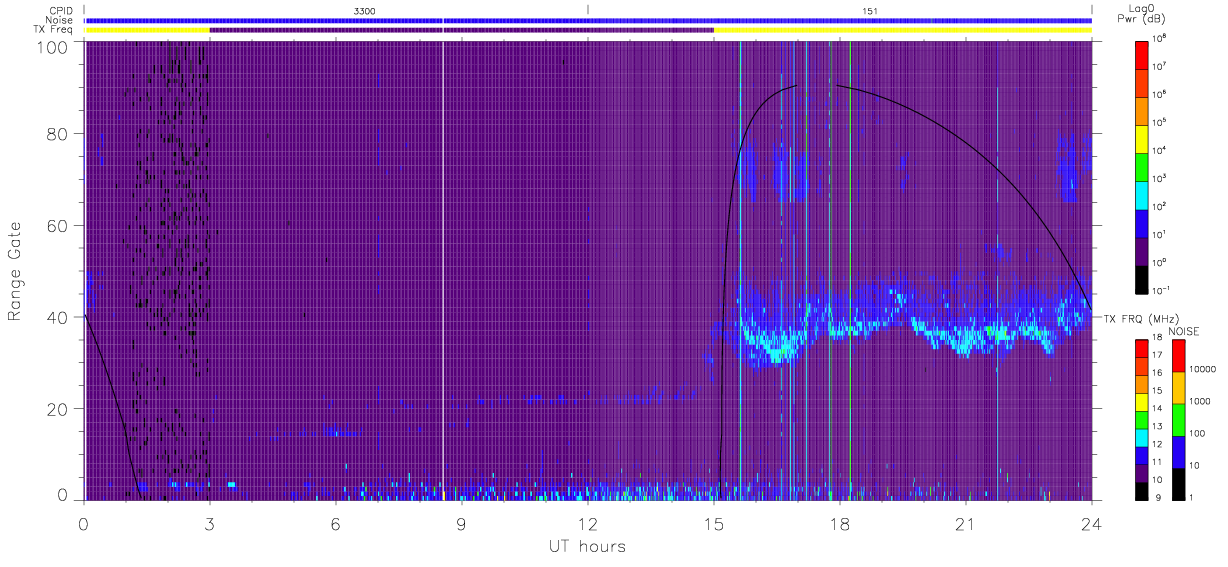1228x567 pixels.
Task: Click x-axis tick label '12'
Action: (588, 524)
